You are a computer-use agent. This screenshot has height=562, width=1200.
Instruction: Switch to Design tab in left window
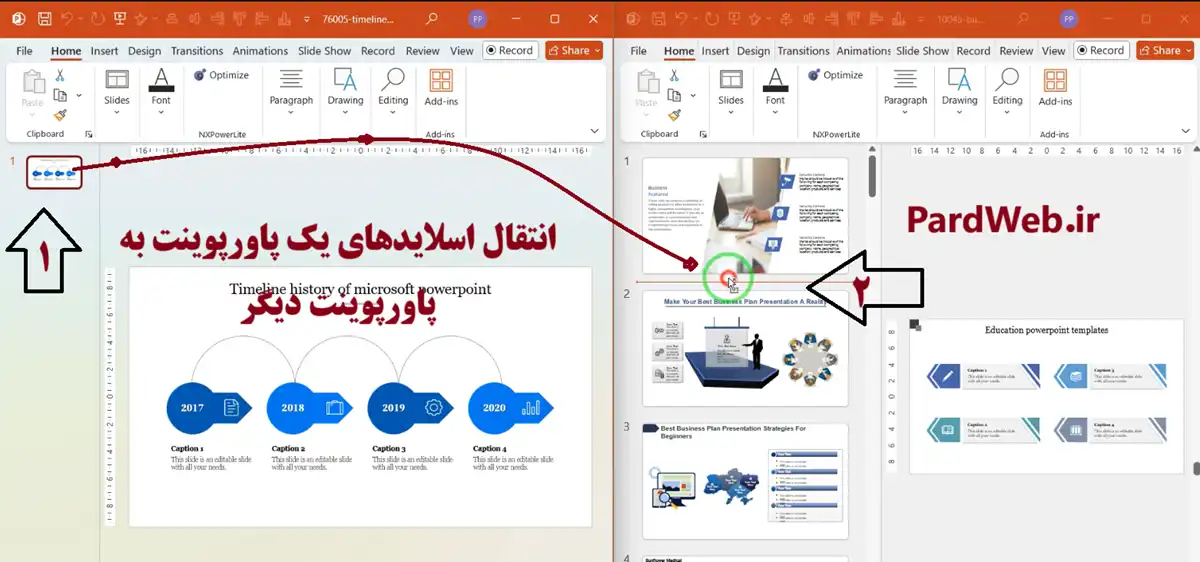[144, 51]
